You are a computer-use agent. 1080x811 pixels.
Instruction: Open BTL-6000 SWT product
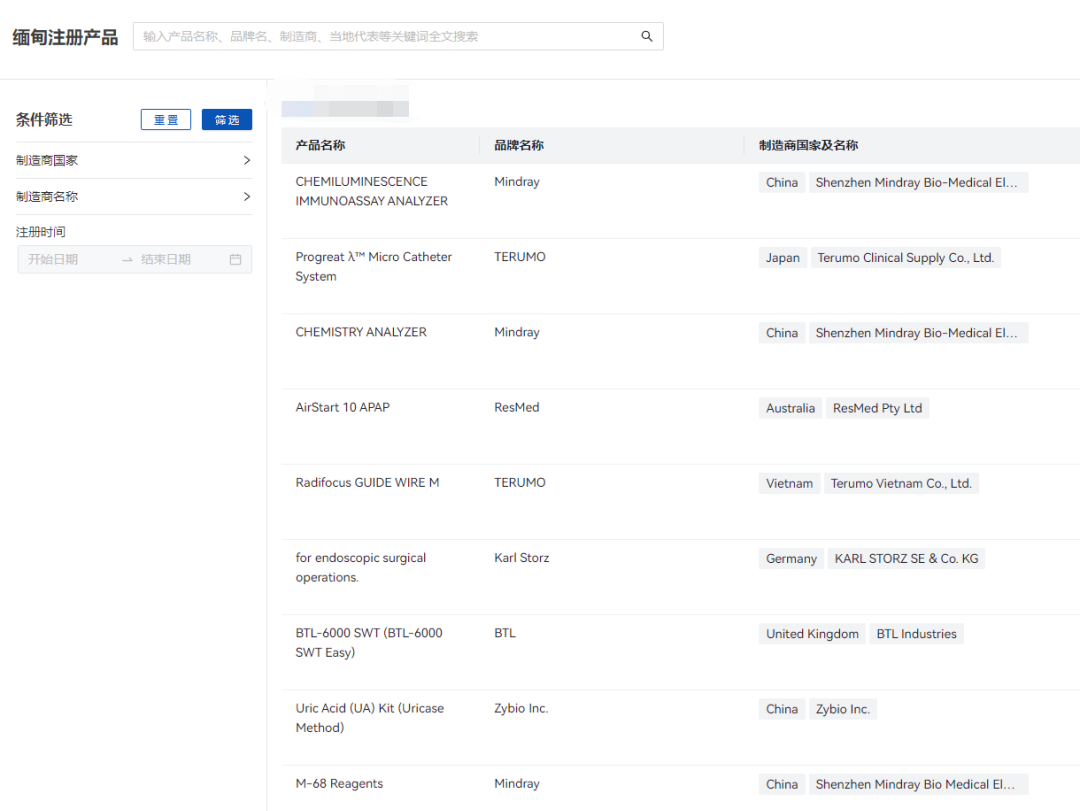coord(368,642)
